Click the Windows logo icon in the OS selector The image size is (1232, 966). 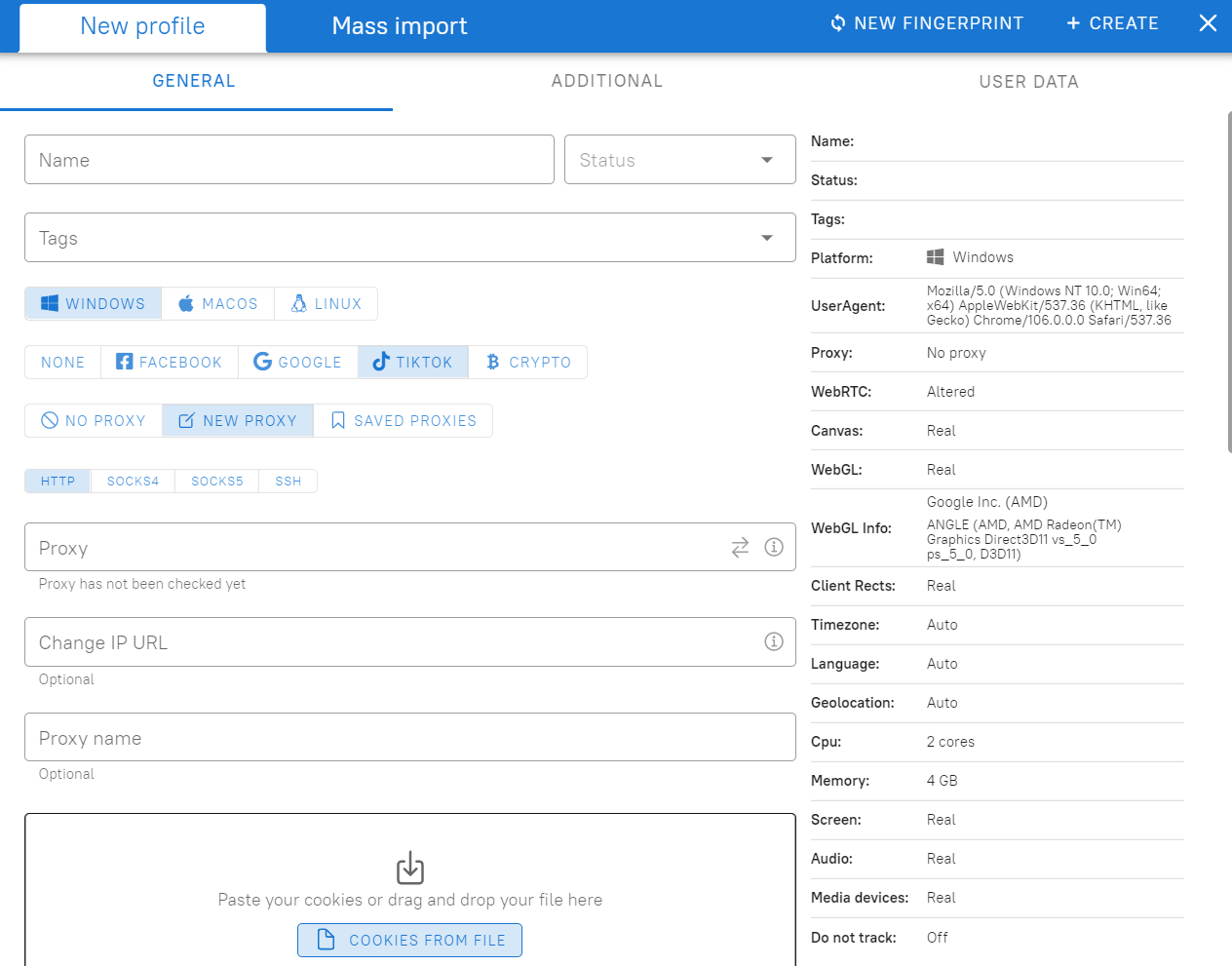[50, 303]
